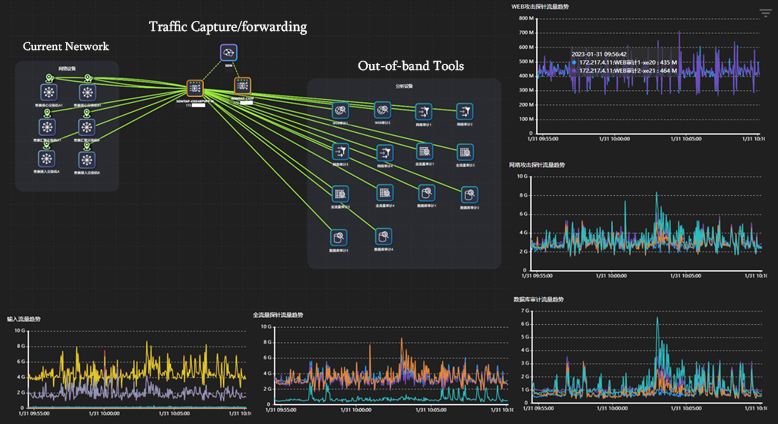Click top-left switch node in Current Network group
Viewport: 778px width, 424px height.
pos(47,92)
